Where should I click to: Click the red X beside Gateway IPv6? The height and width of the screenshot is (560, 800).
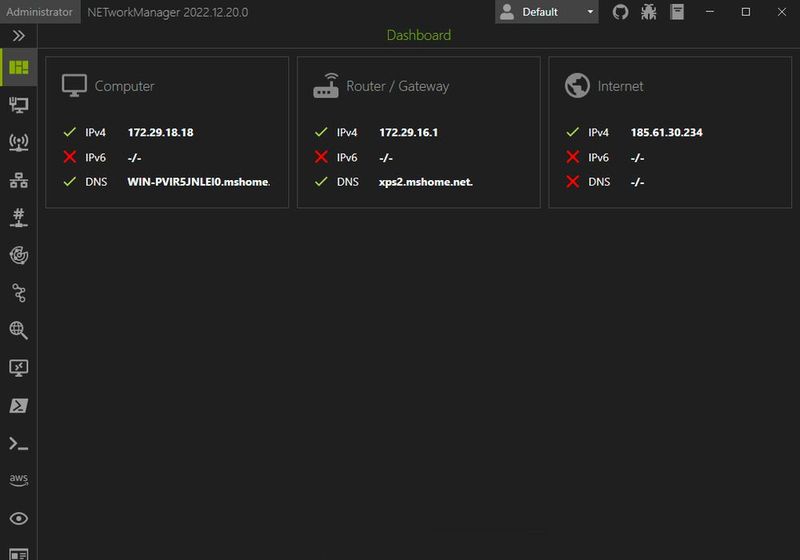point(321,157)
